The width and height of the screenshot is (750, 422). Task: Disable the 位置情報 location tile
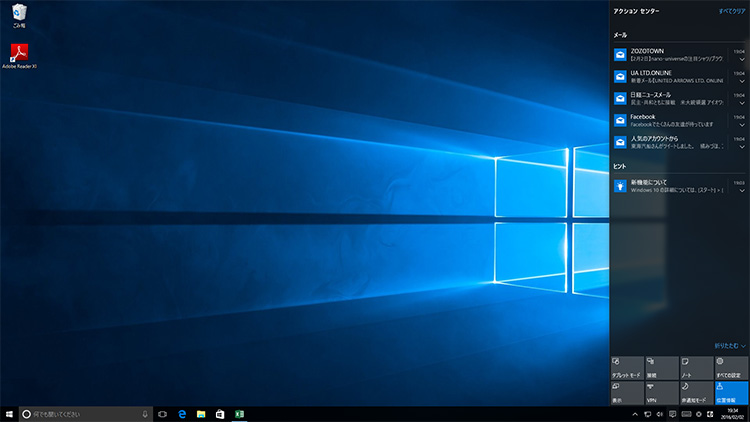coord(731,391)
